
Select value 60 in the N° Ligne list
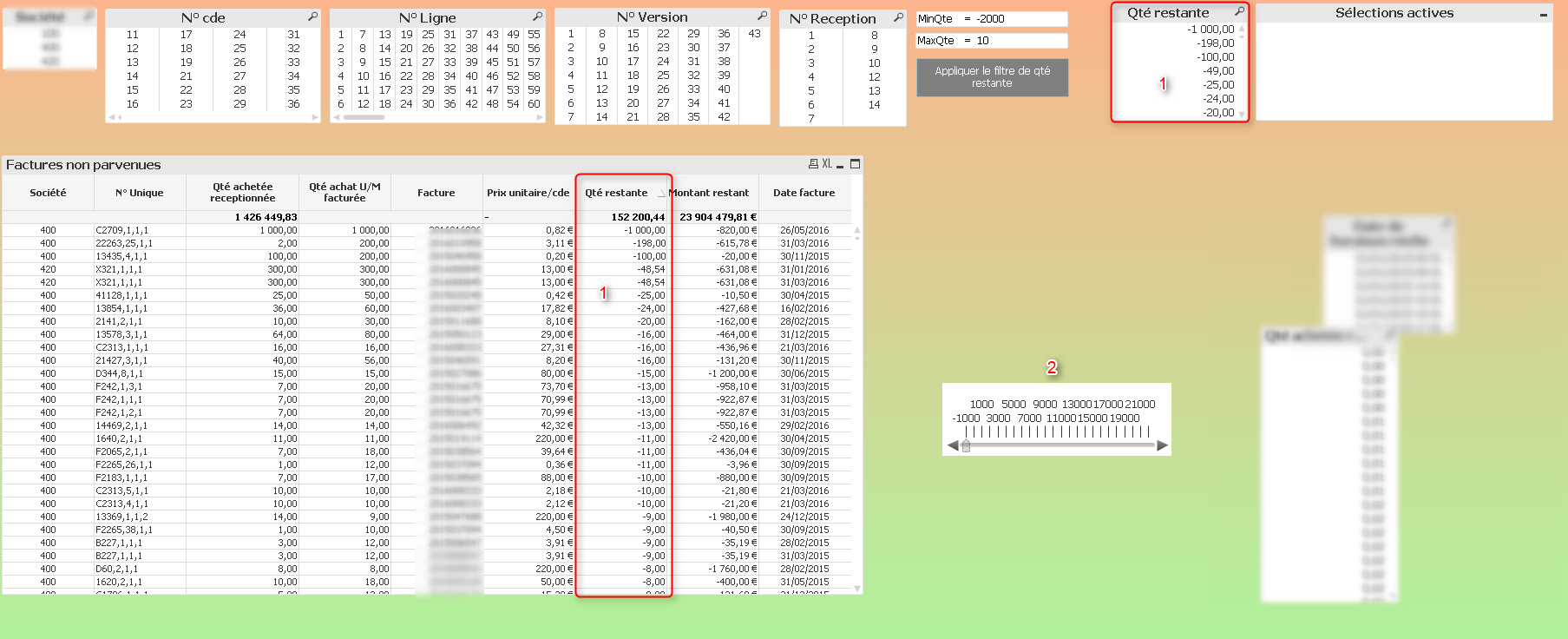534,104
